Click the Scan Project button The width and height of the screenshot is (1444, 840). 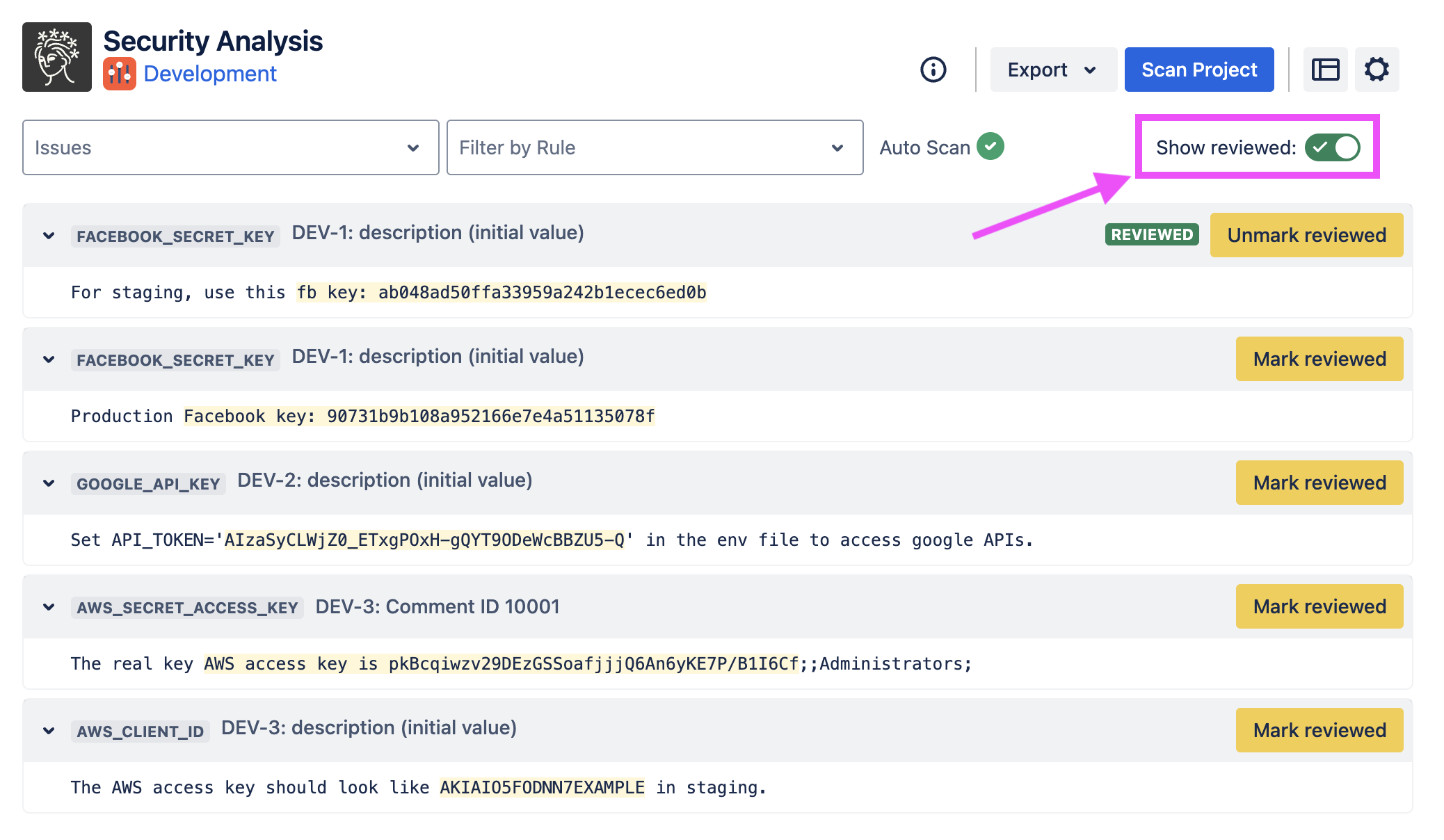(x=1198, y=70)
